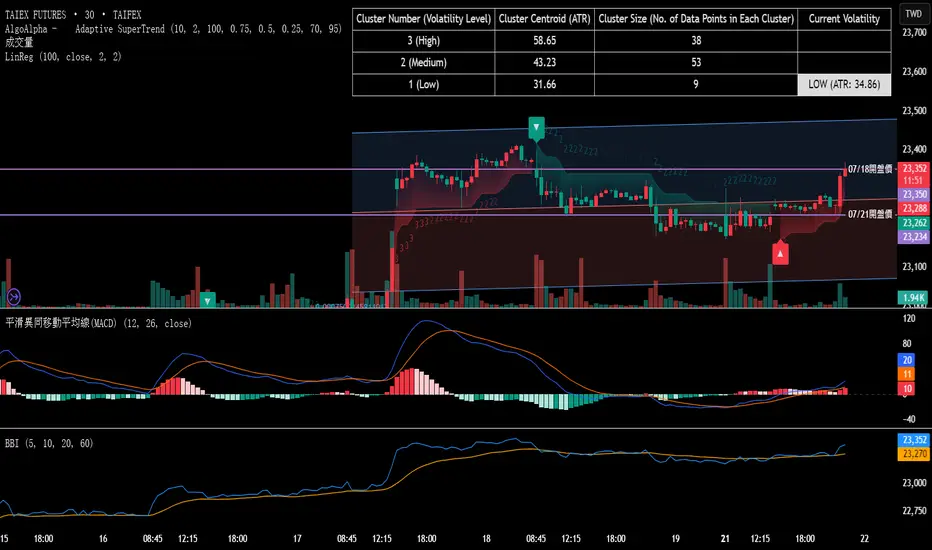
Task: Click the date 18 on time axis
Action: [486, 539]
